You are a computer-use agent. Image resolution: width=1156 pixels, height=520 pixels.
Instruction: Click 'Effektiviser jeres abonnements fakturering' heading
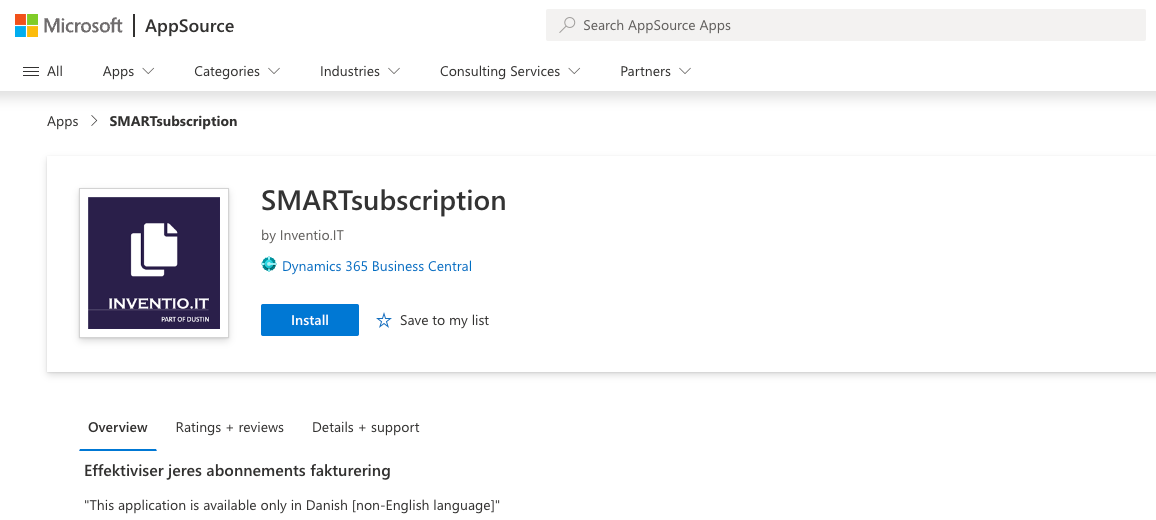pos(237,471)
